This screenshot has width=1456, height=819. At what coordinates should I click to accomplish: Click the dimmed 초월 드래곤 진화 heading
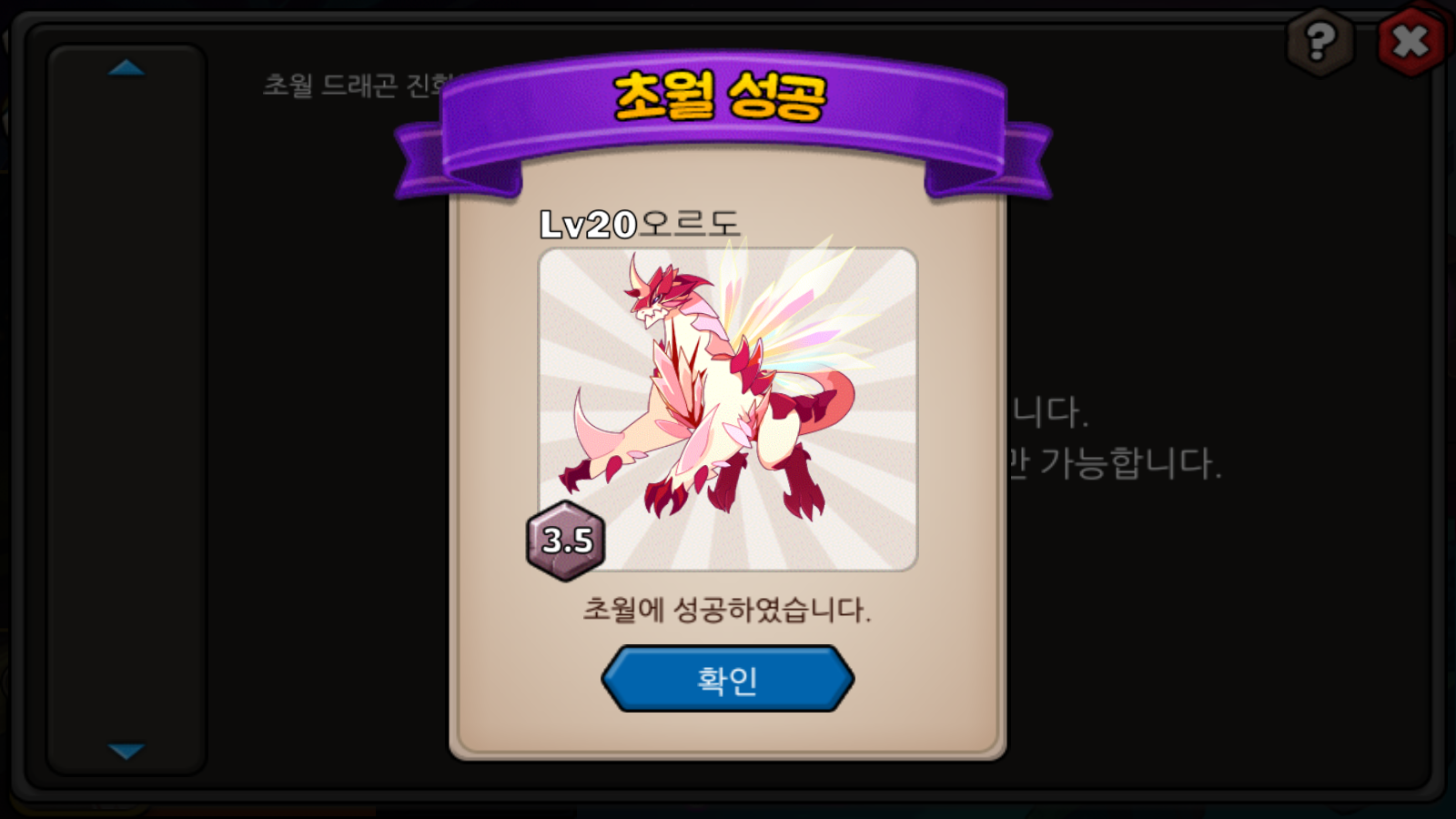coord(355,85)
